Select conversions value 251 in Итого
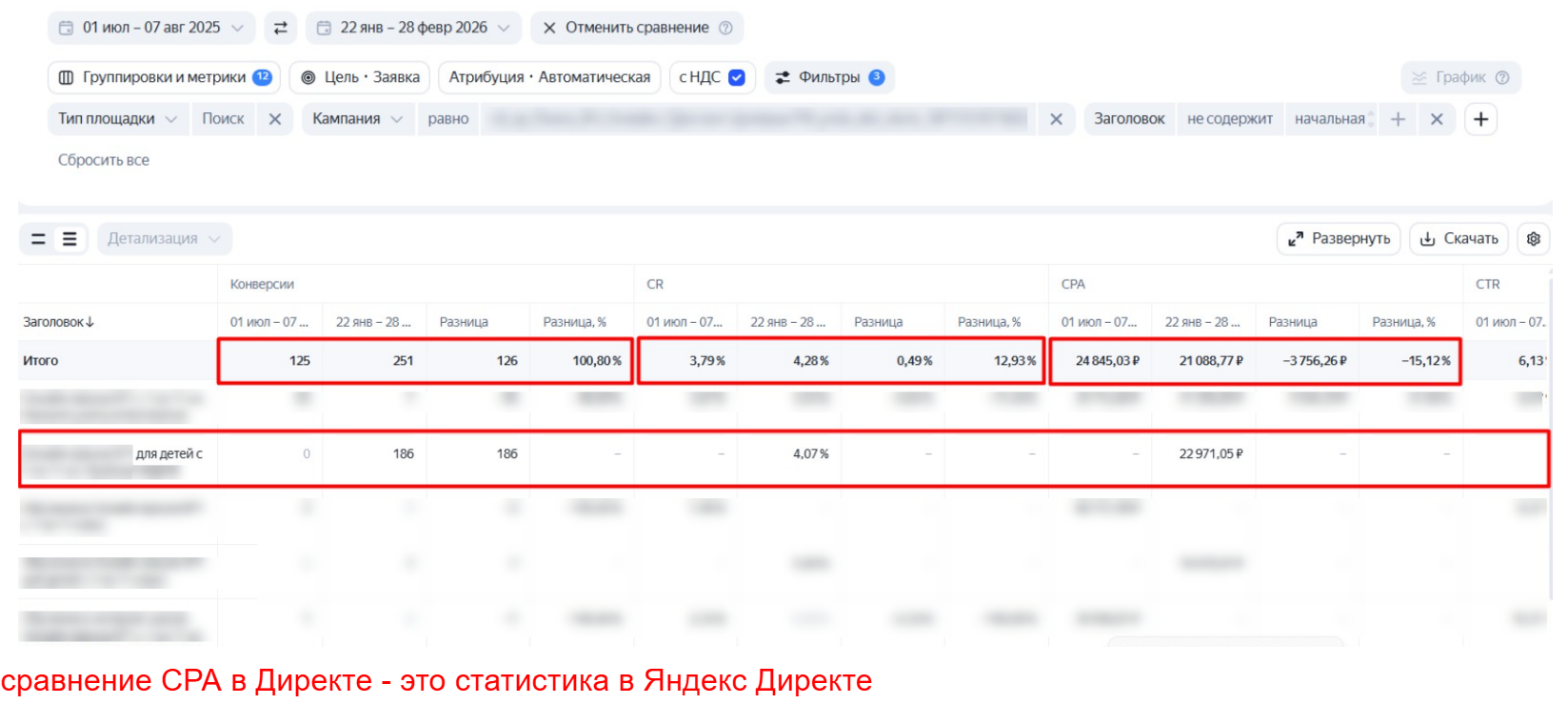The height and width of the screenshot is (724, 1568). [x=404, y=360]
